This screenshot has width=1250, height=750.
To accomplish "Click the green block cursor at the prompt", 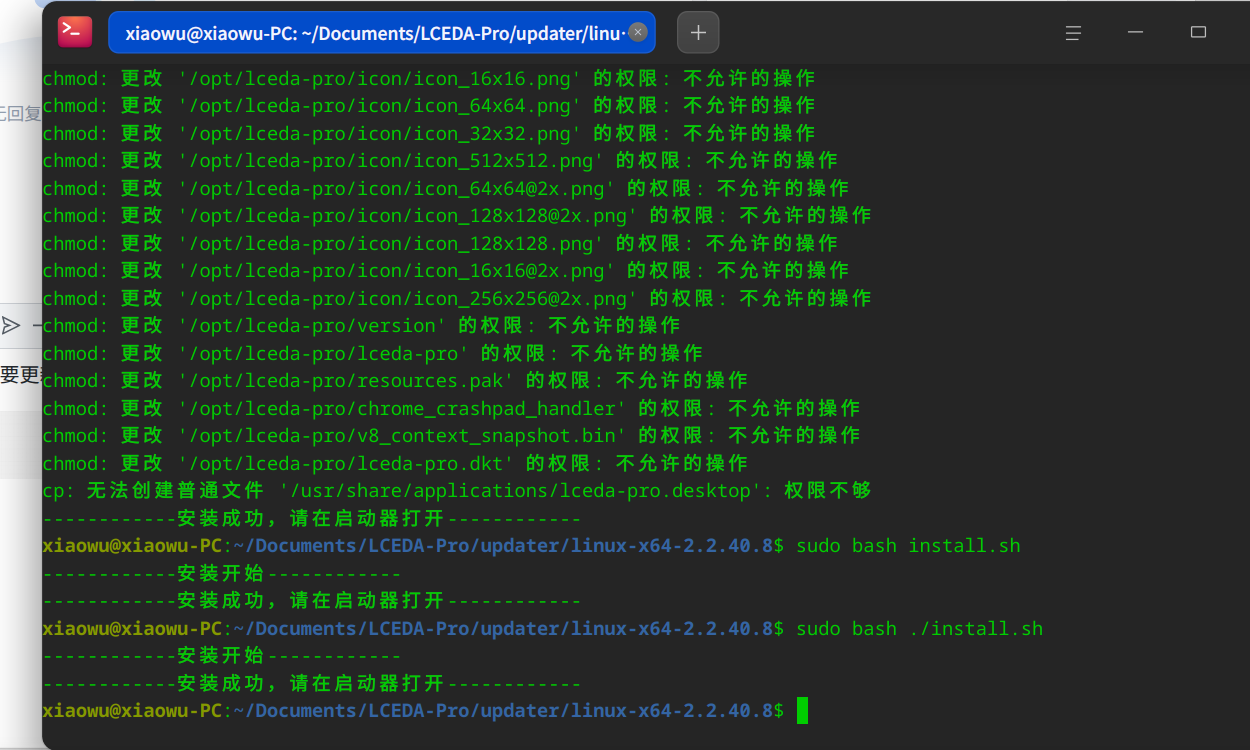I will (802, 711).
